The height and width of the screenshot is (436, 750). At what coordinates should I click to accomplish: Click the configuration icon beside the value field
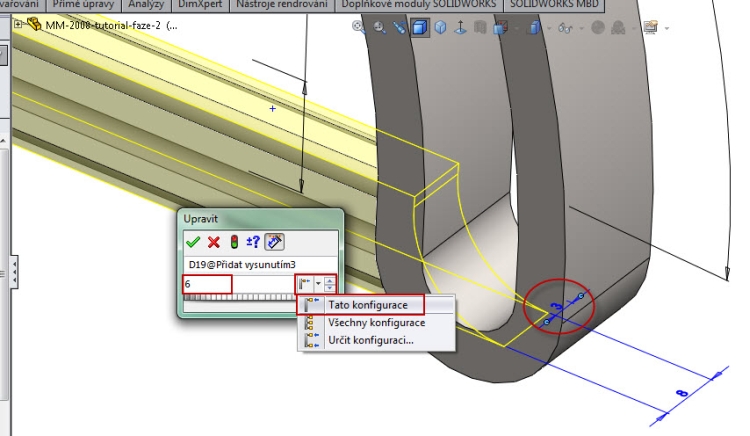(304, 284)
